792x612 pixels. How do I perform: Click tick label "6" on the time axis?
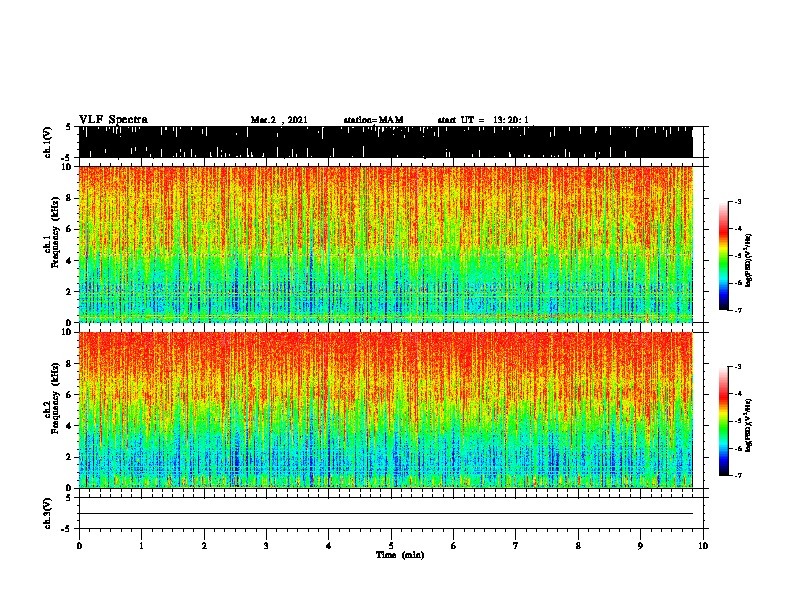point(454,546)
